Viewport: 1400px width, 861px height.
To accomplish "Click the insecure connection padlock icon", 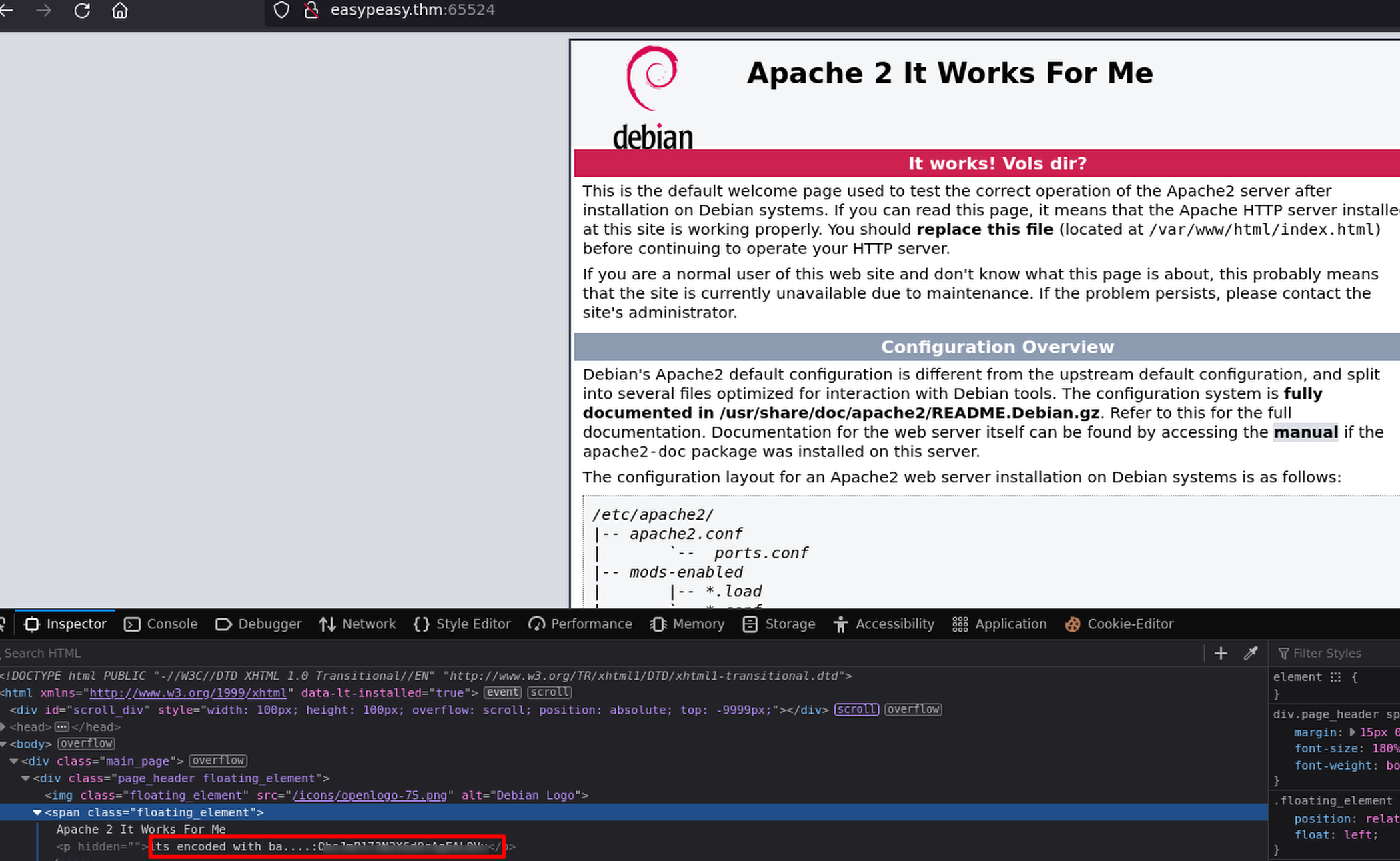I will click(x=311, y=10).
